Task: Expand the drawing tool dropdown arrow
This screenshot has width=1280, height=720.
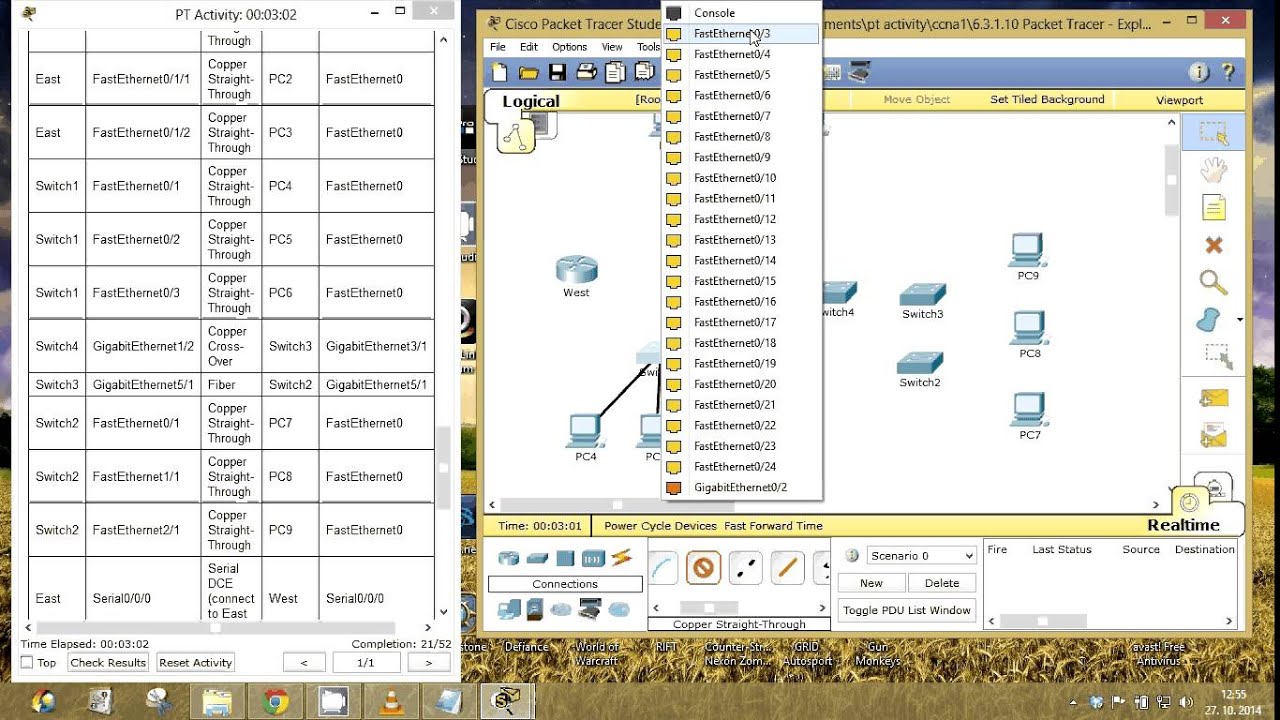Action: click(1240, 320)
